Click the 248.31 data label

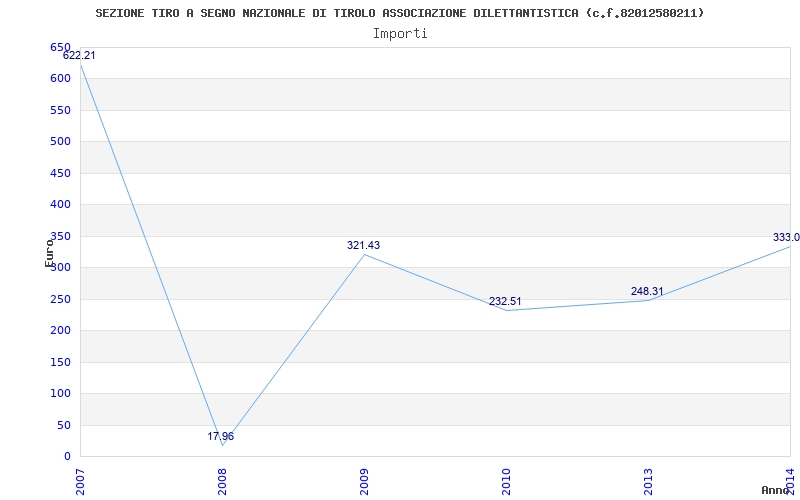click(x=647, y=291)
